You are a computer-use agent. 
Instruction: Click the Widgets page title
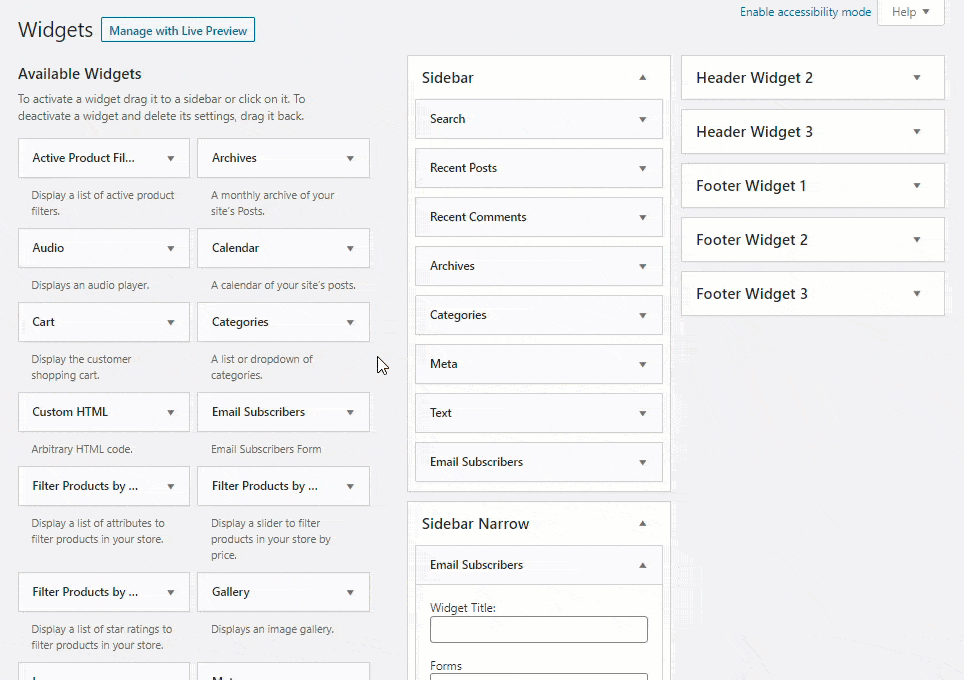[x=55, y=30]
